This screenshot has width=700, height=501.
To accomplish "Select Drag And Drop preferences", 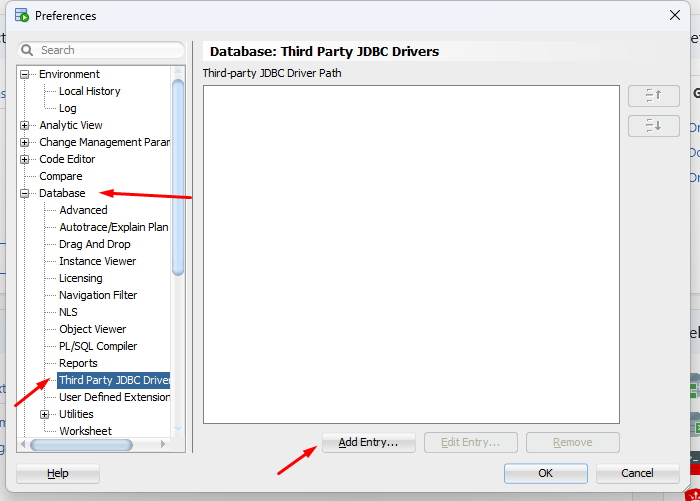I will [x=95, y=244].
